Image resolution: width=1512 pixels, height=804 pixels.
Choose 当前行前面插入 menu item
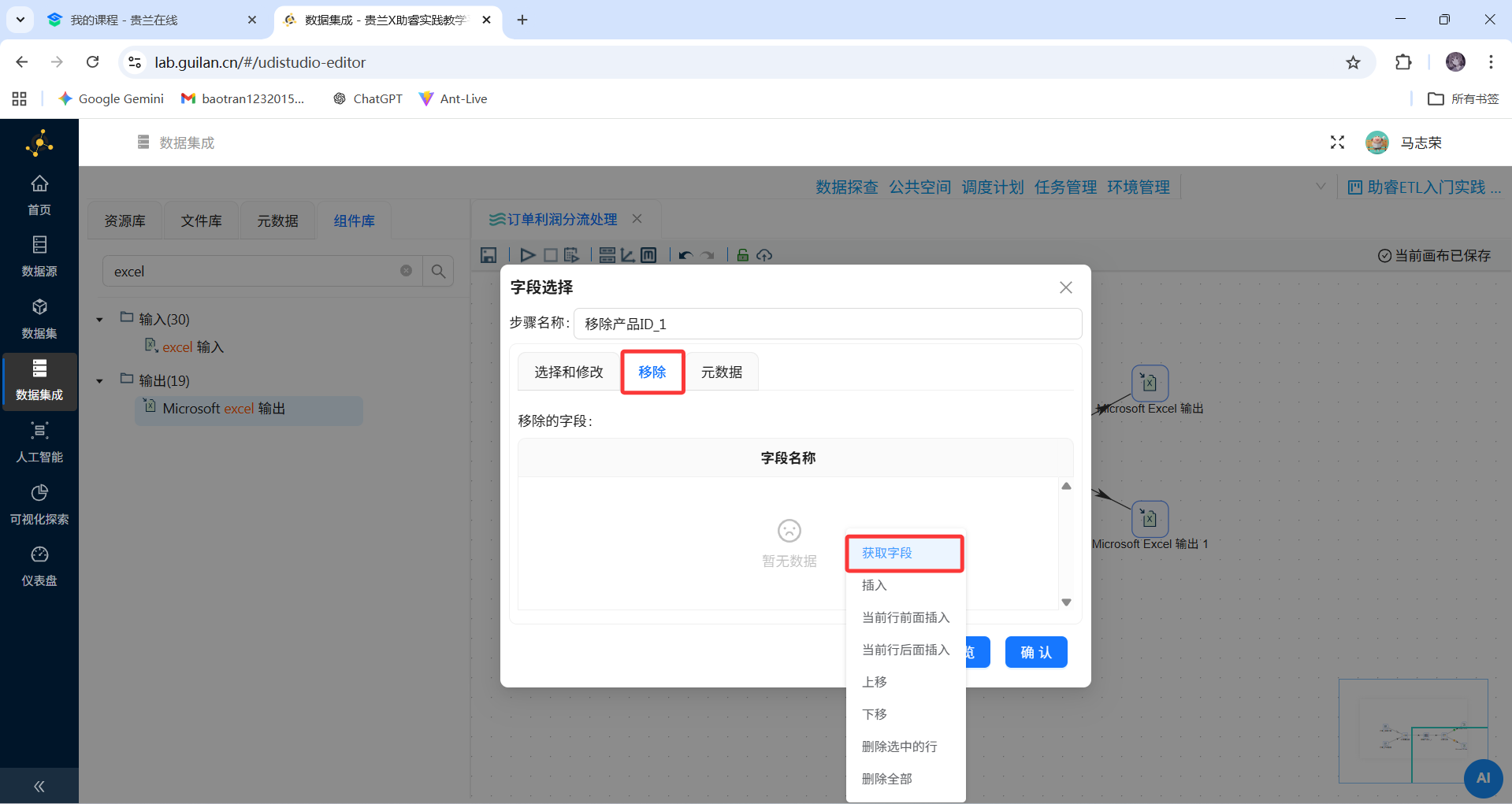pyautogui.click(x=905, y=617)
